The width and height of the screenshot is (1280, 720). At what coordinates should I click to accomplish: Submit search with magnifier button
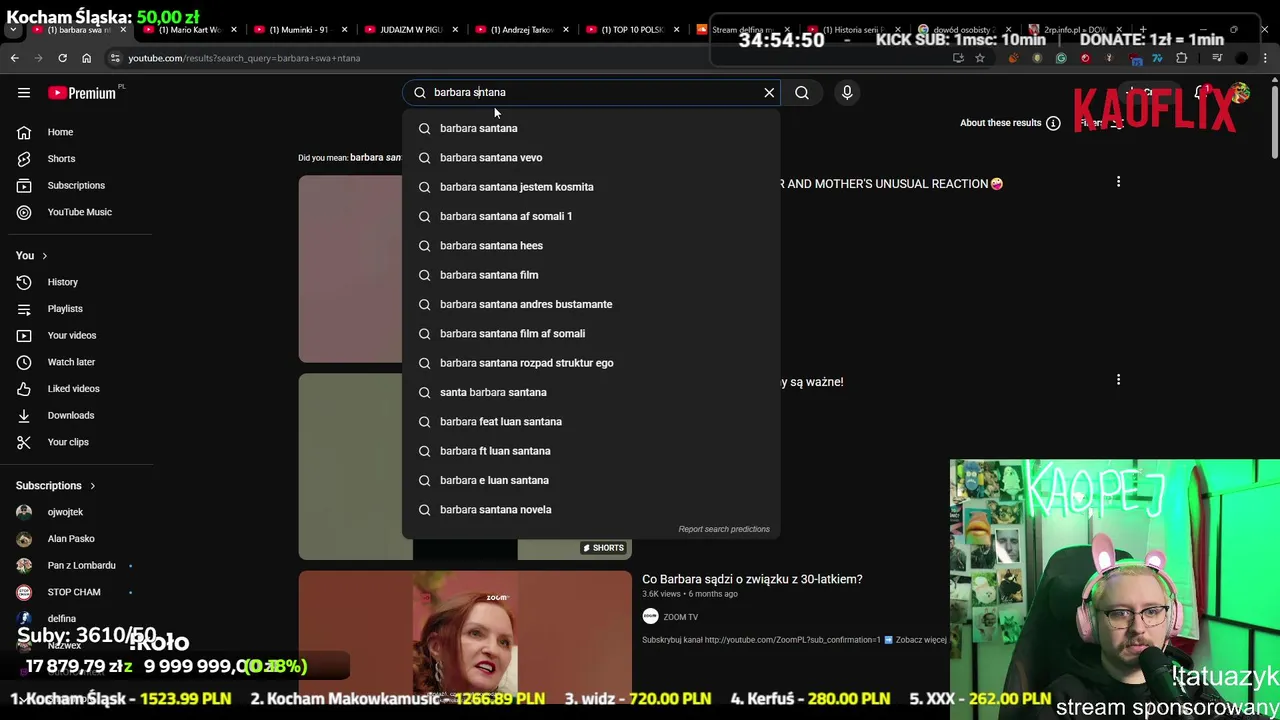coord(802,93)
